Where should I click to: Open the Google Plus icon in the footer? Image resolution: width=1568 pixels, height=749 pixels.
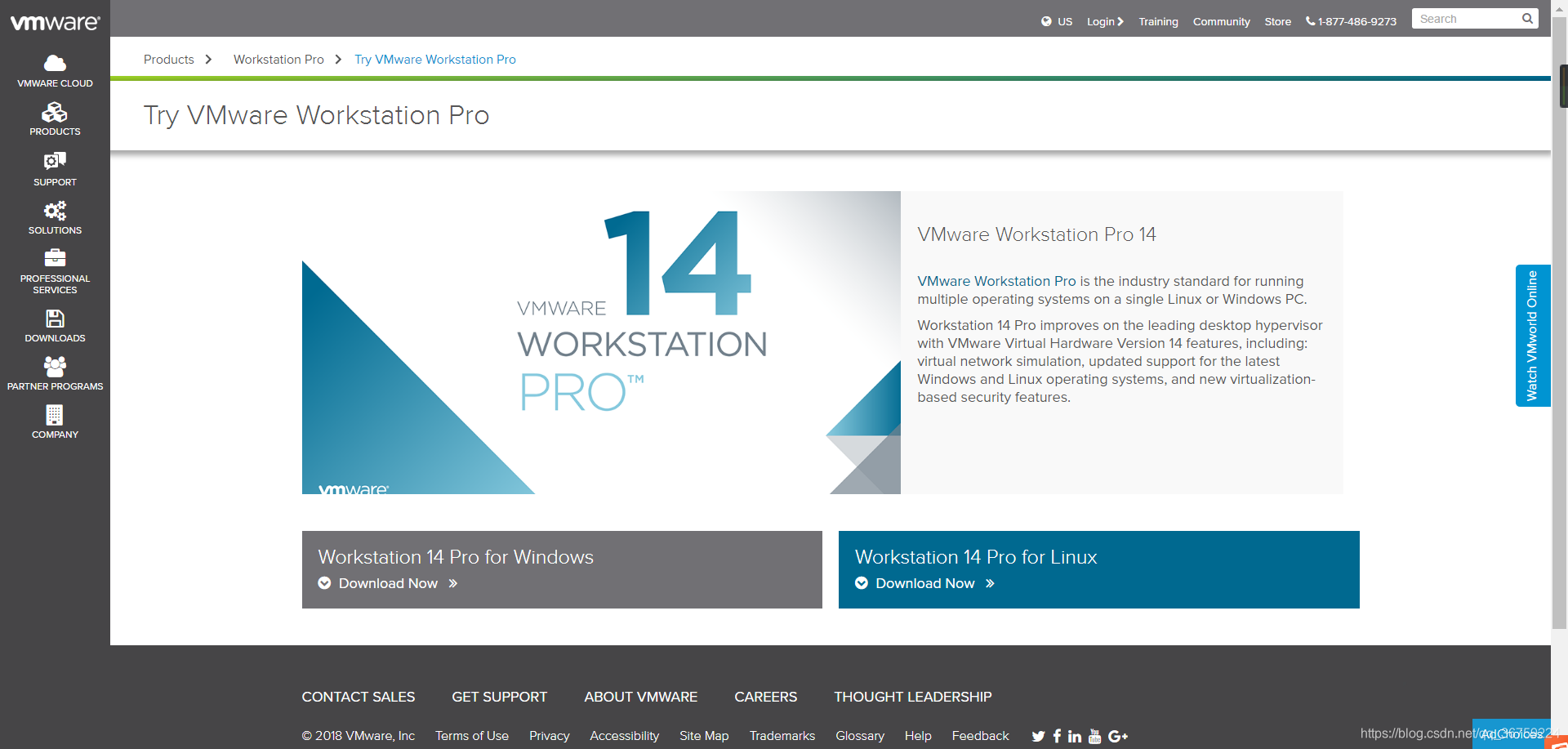coord(1118,736)
